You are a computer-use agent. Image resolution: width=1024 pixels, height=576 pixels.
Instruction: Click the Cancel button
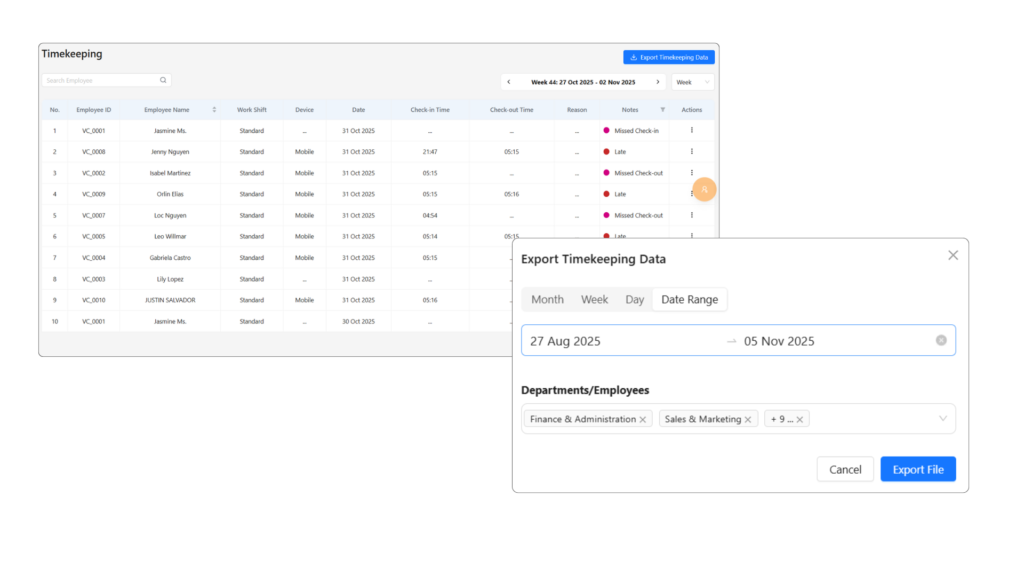click(845, 469)
